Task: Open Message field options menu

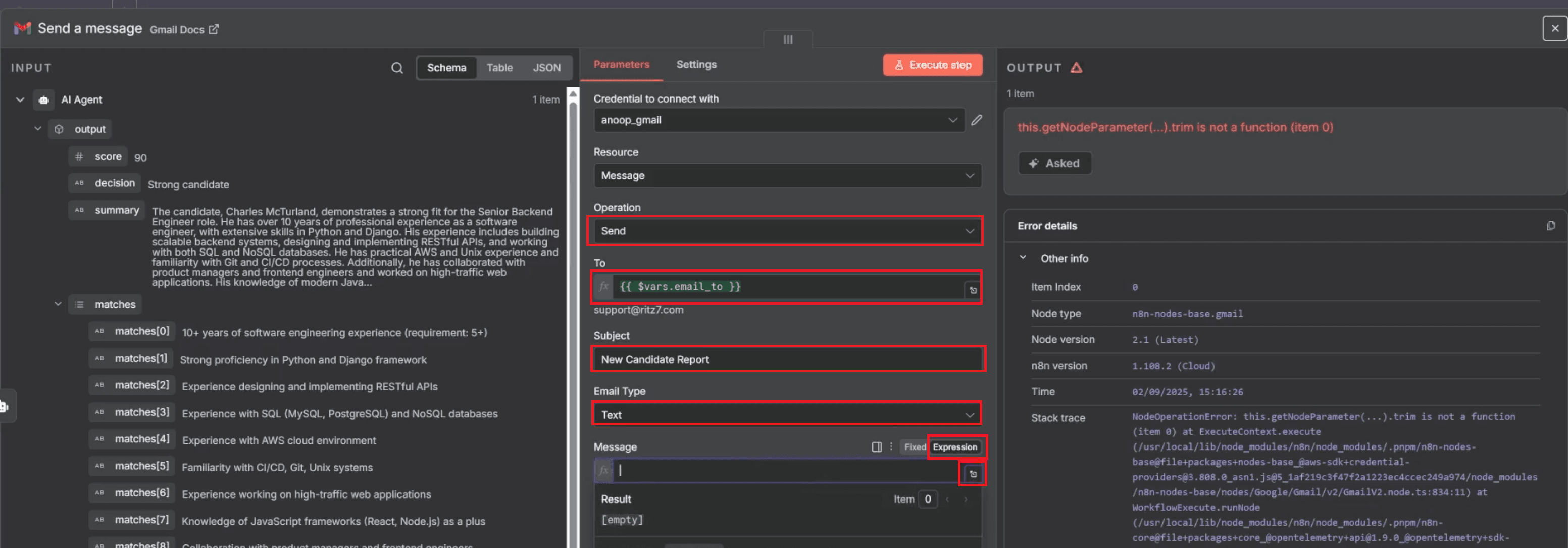Action: (x=891, y=447)
